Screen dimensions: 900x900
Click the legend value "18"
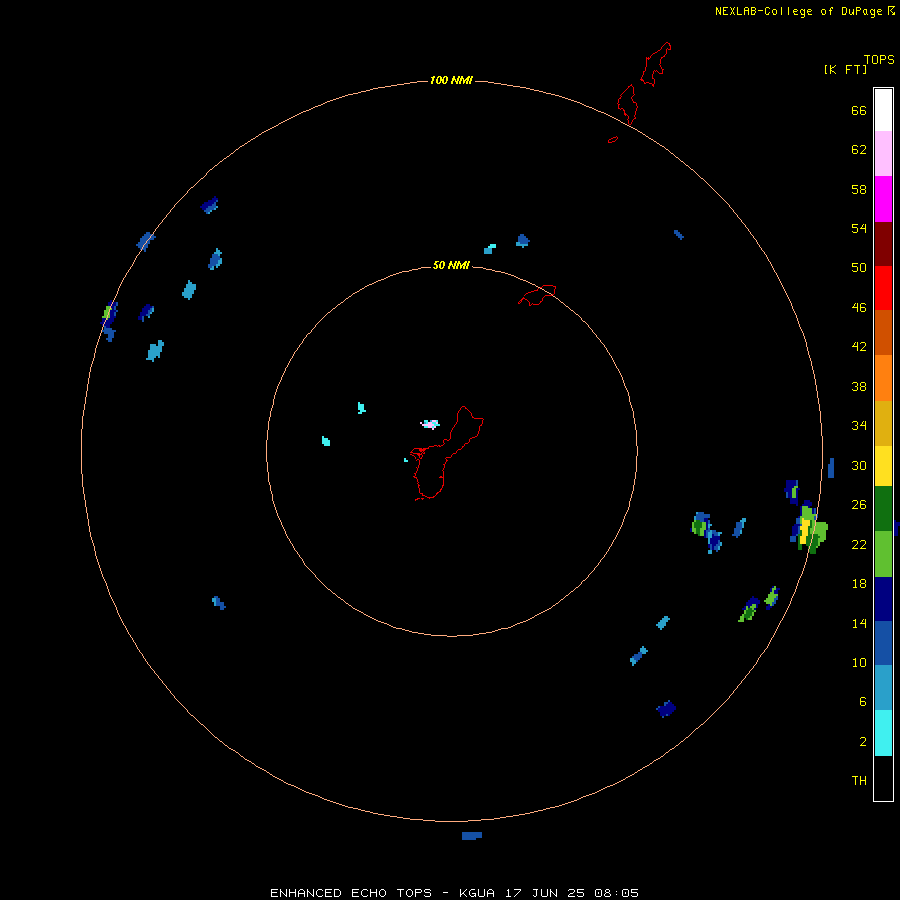pos(859,584)
